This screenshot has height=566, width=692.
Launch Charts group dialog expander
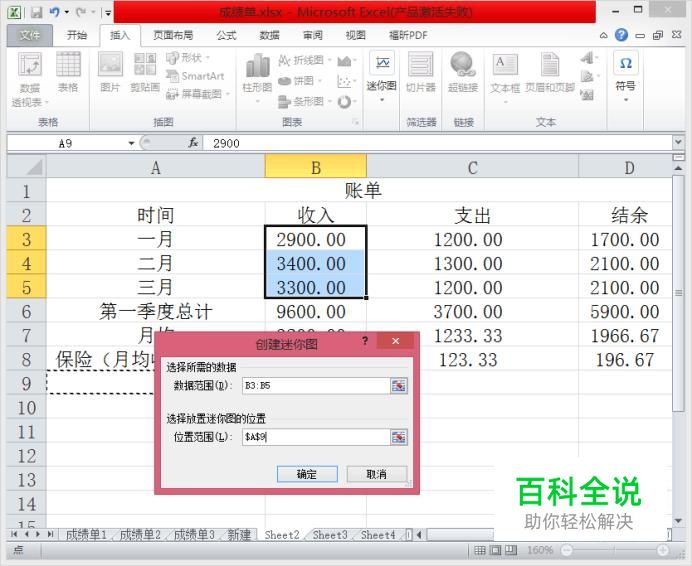point(356,122)
